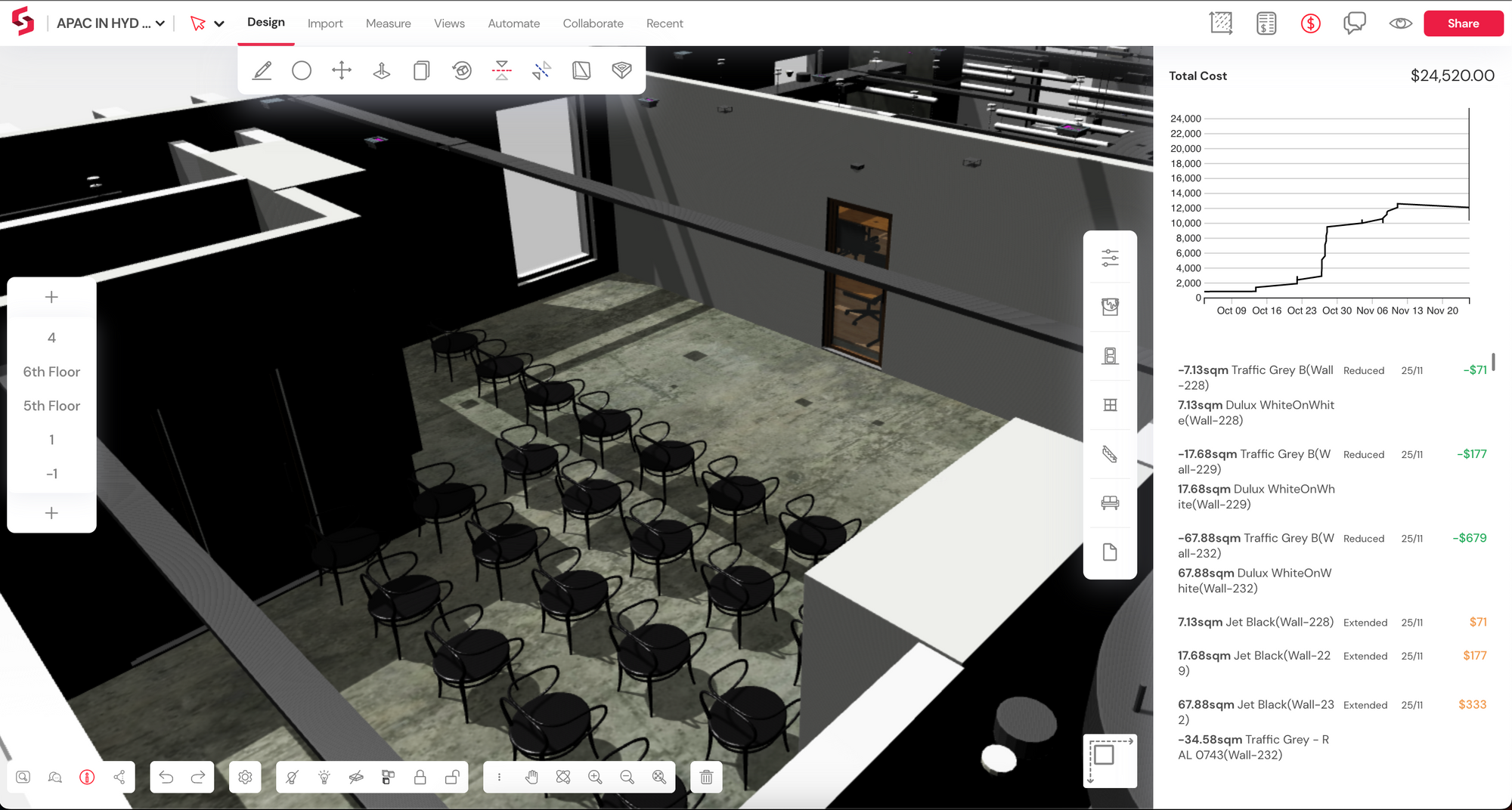Open the Collaborate tab
Image resolution: width=1512 pixels, height=810 pixels.
pos(593,23)
